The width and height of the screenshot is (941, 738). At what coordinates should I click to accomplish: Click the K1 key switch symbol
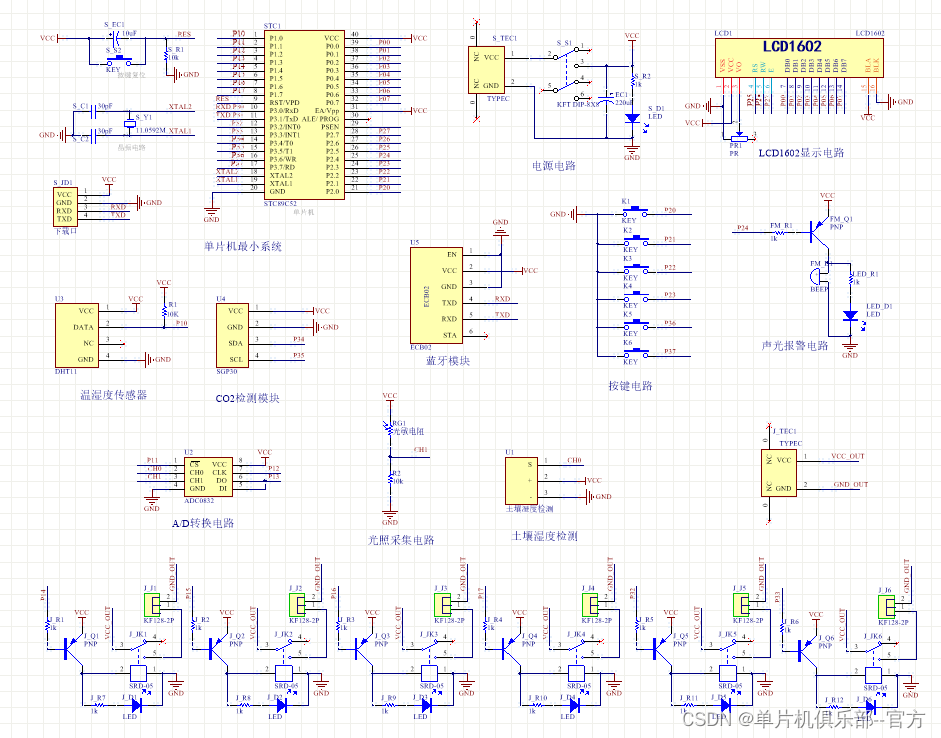coord(635,212)
